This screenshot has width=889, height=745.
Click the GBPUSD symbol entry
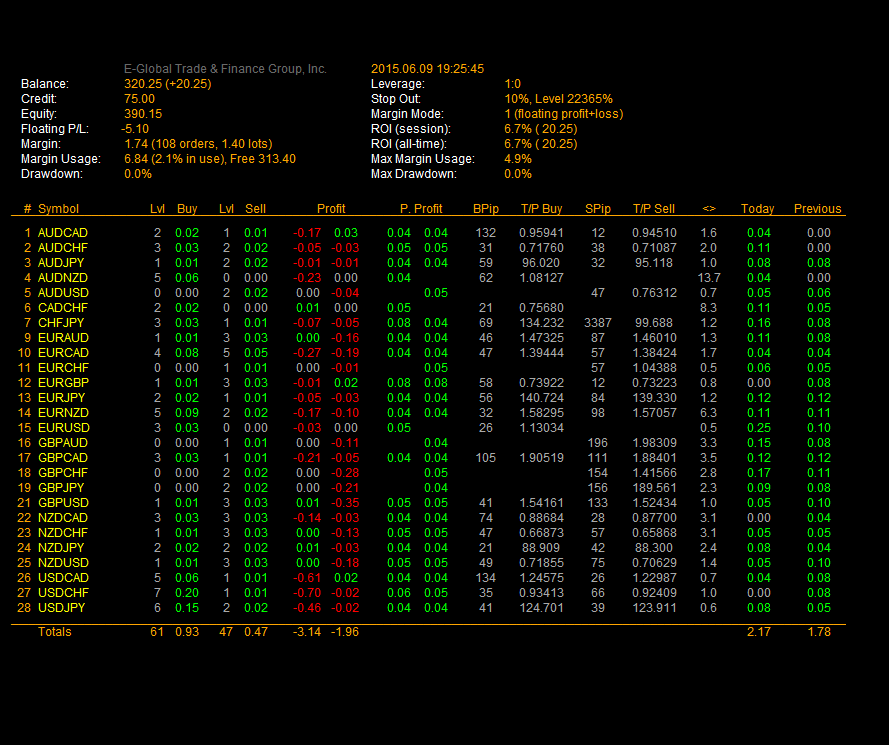[62, 503]
